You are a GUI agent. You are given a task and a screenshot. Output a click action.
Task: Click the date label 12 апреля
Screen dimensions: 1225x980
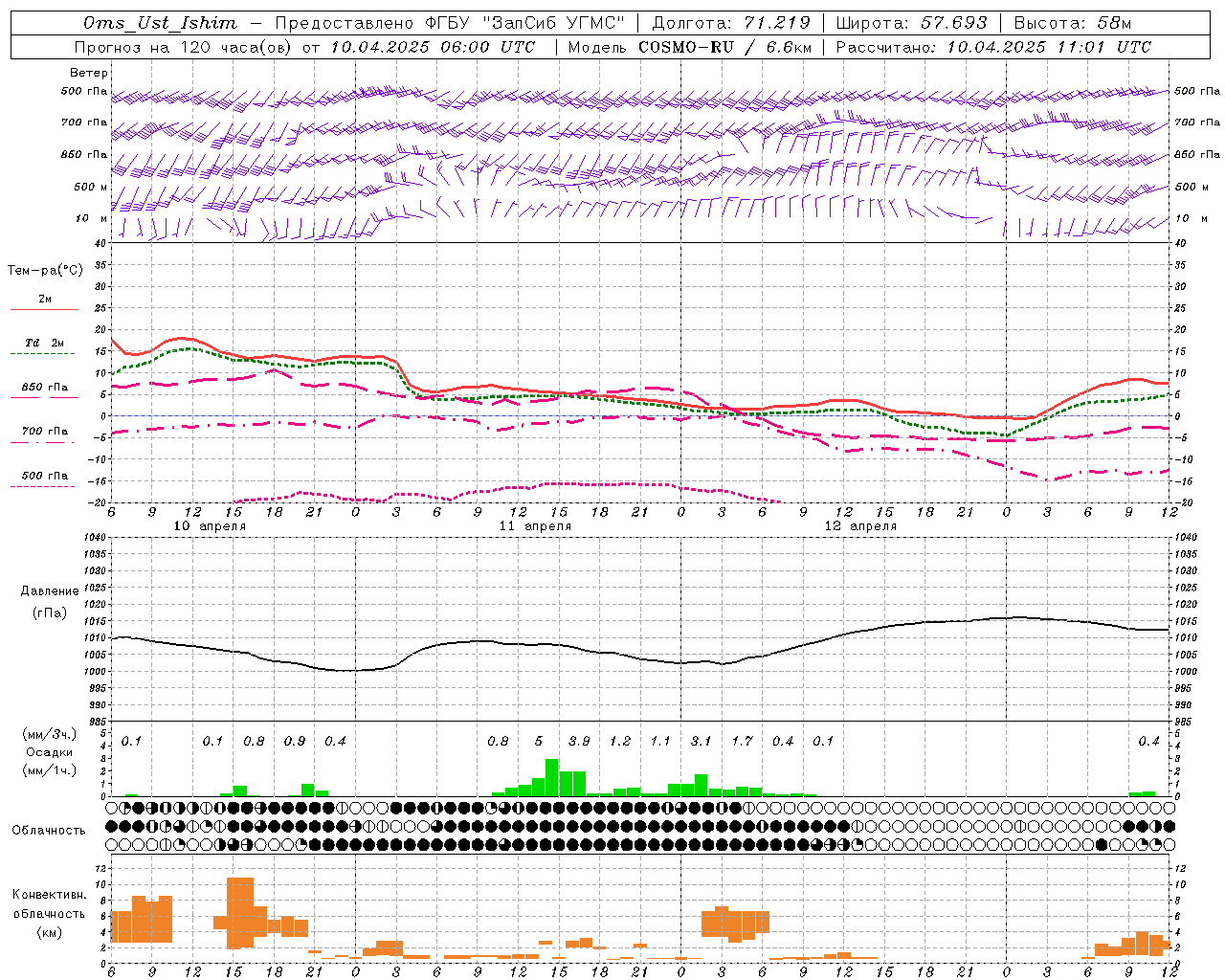click(860, 526)
